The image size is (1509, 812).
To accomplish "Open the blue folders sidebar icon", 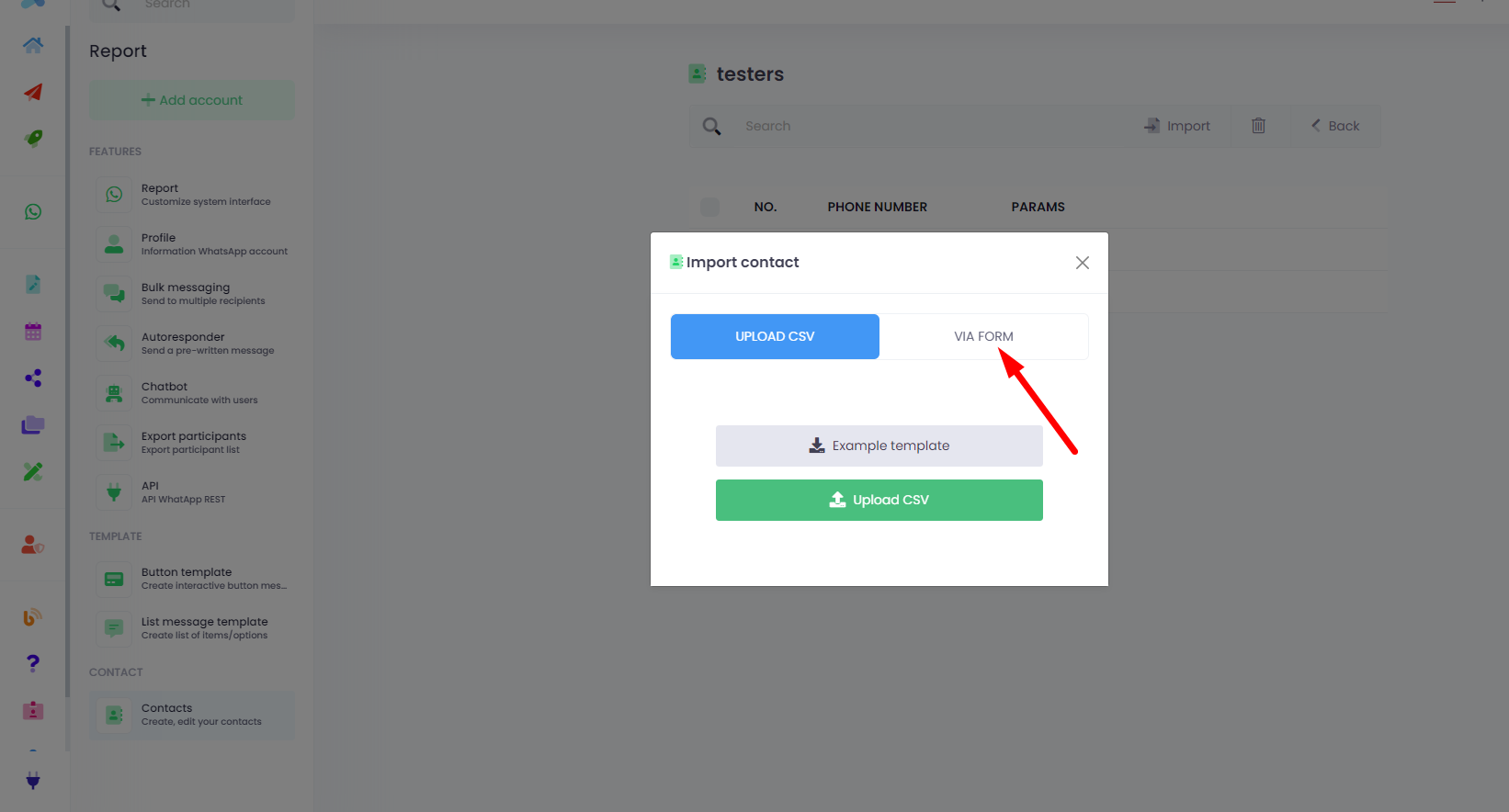I will tap(33, 425).
